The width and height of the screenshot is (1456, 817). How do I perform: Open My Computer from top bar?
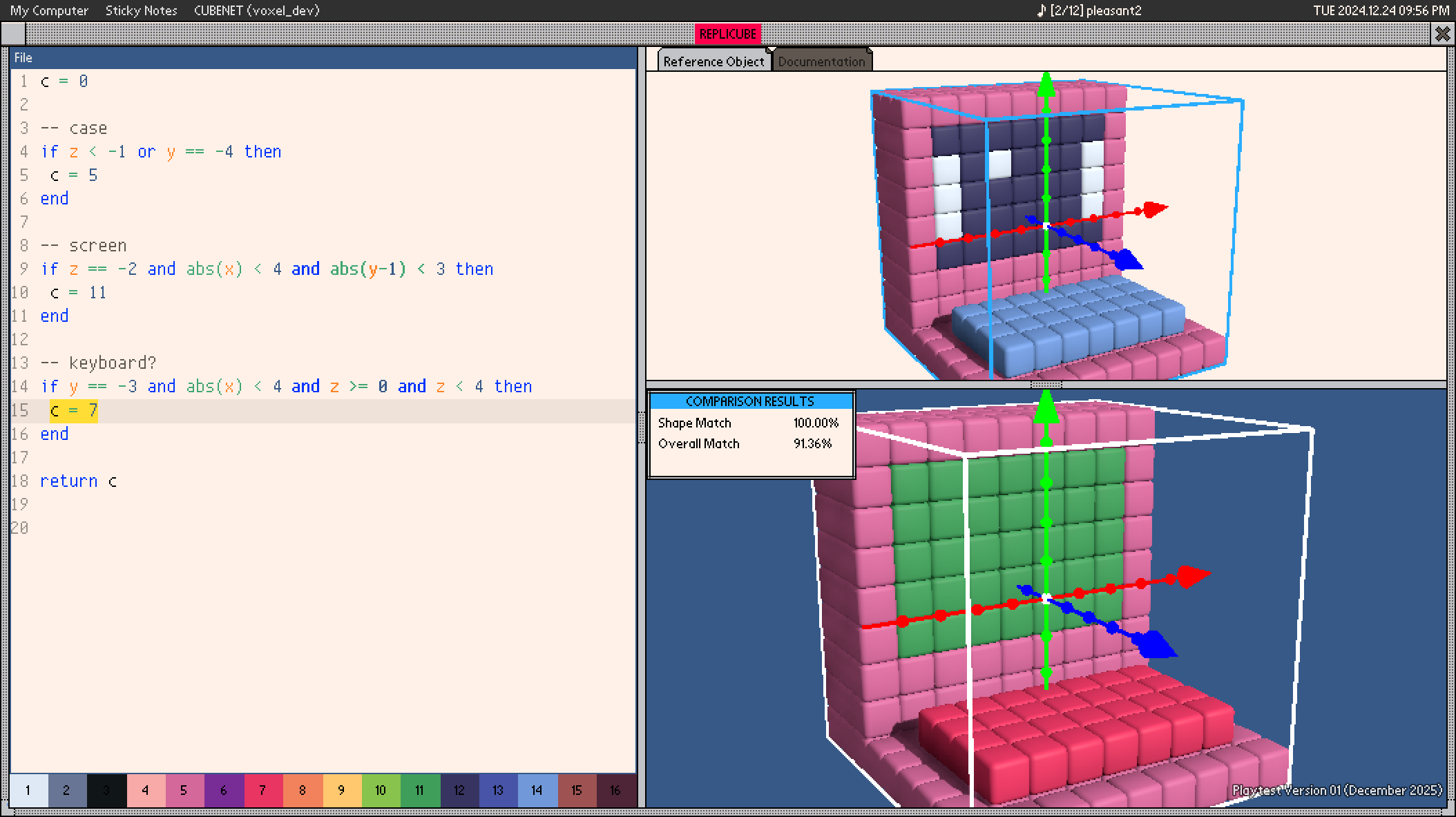(x=49, y=10)
